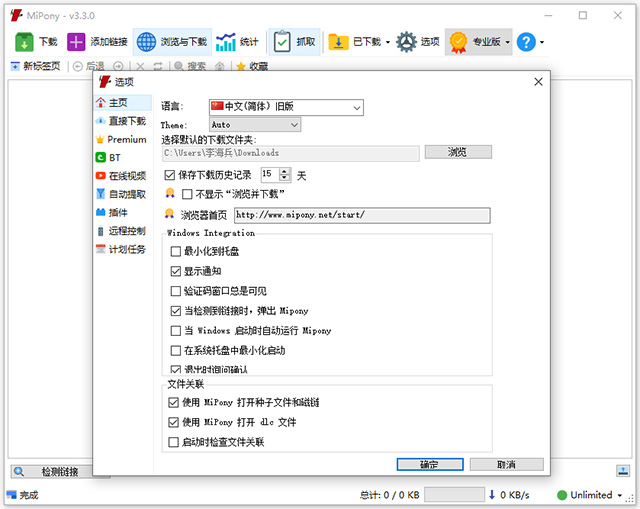Open 在线视频 settings page
Screen dimensions: 640x509
[x=123, y=176]
